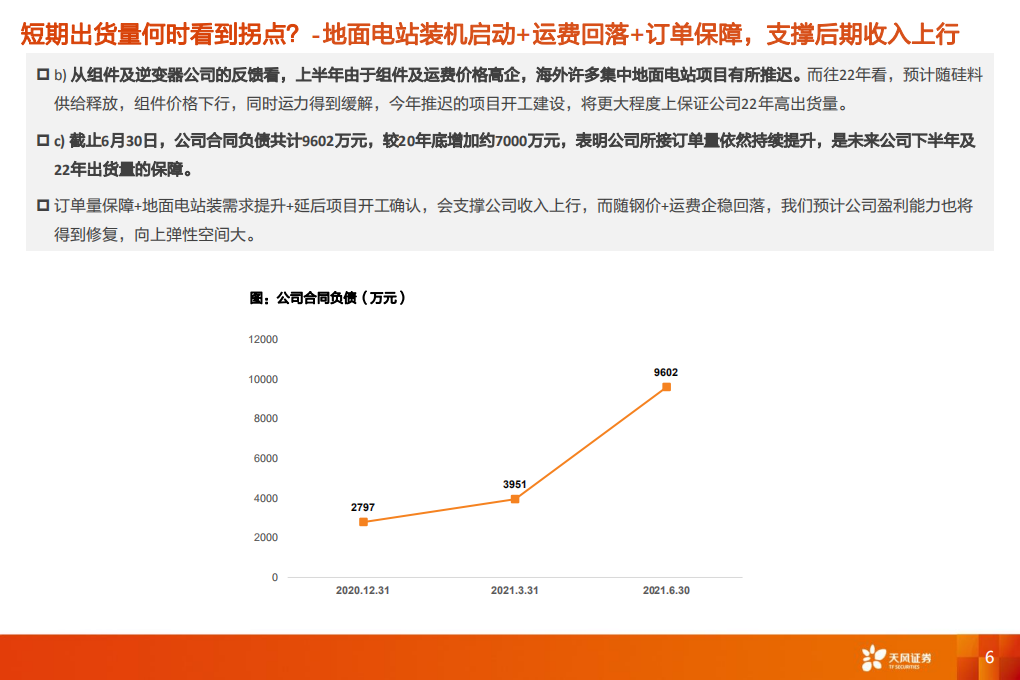Viewport: 1020px width, 680px height.
Task: Select the data point marker labeled 2797
Action: 361,522
